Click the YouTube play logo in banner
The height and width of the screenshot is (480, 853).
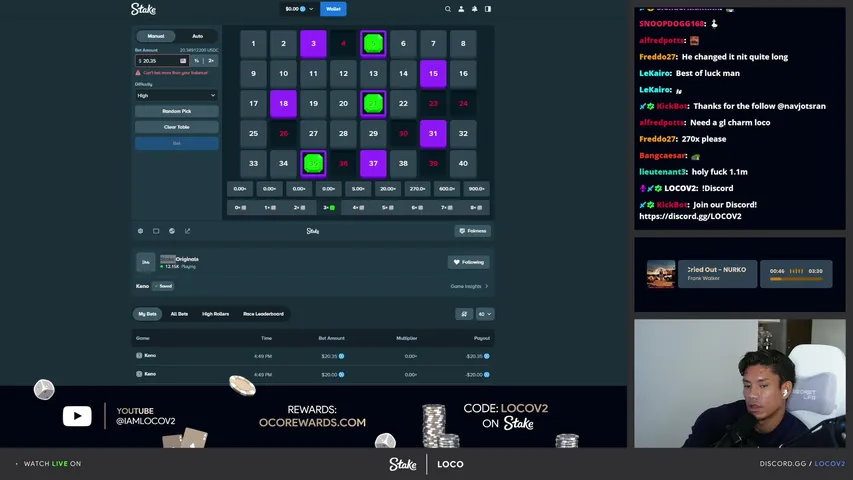(77, 416)
